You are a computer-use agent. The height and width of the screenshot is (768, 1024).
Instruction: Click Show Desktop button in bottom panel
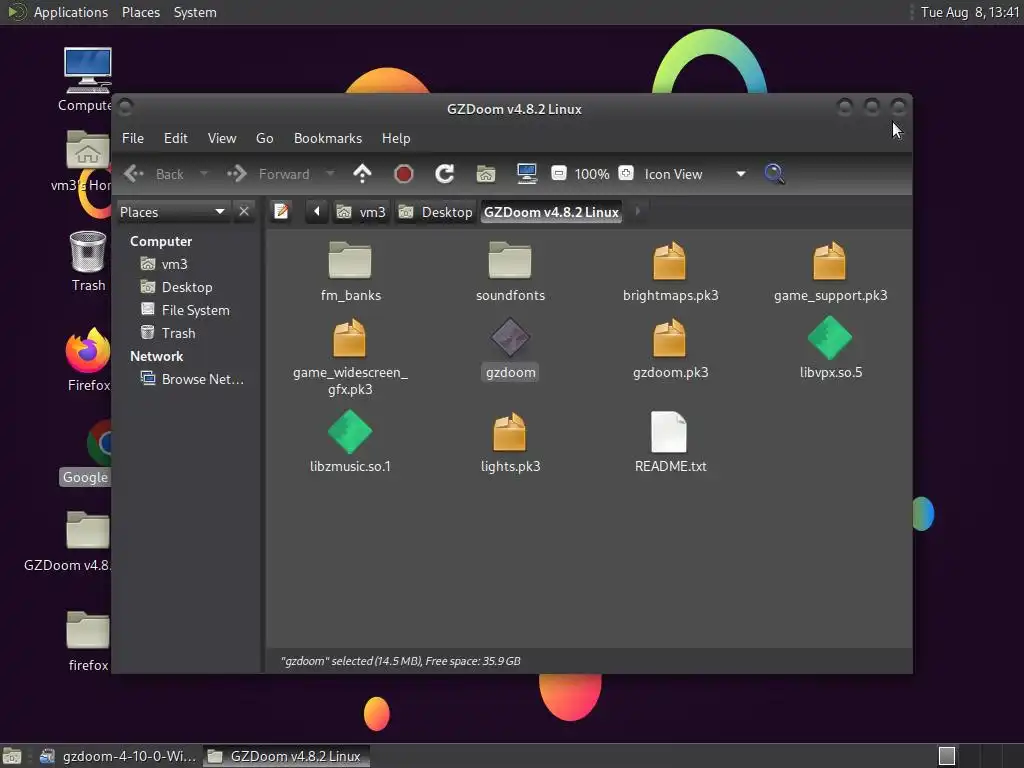tap(12, 756)
